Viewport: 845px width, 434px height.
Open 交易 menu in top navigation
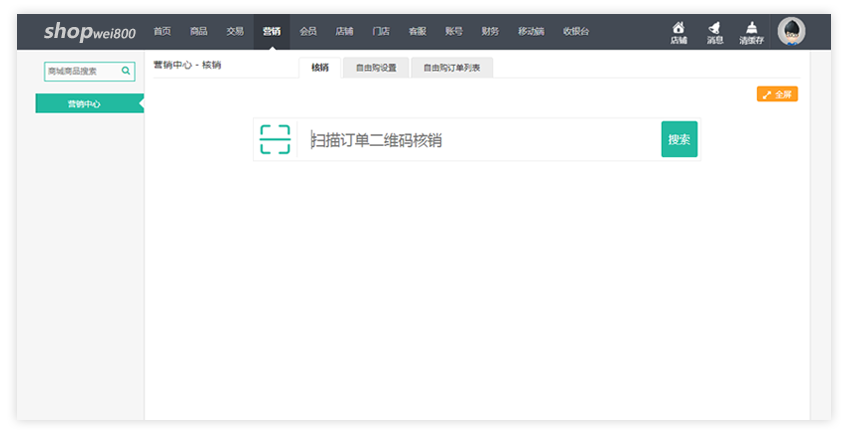coord(235,31)
